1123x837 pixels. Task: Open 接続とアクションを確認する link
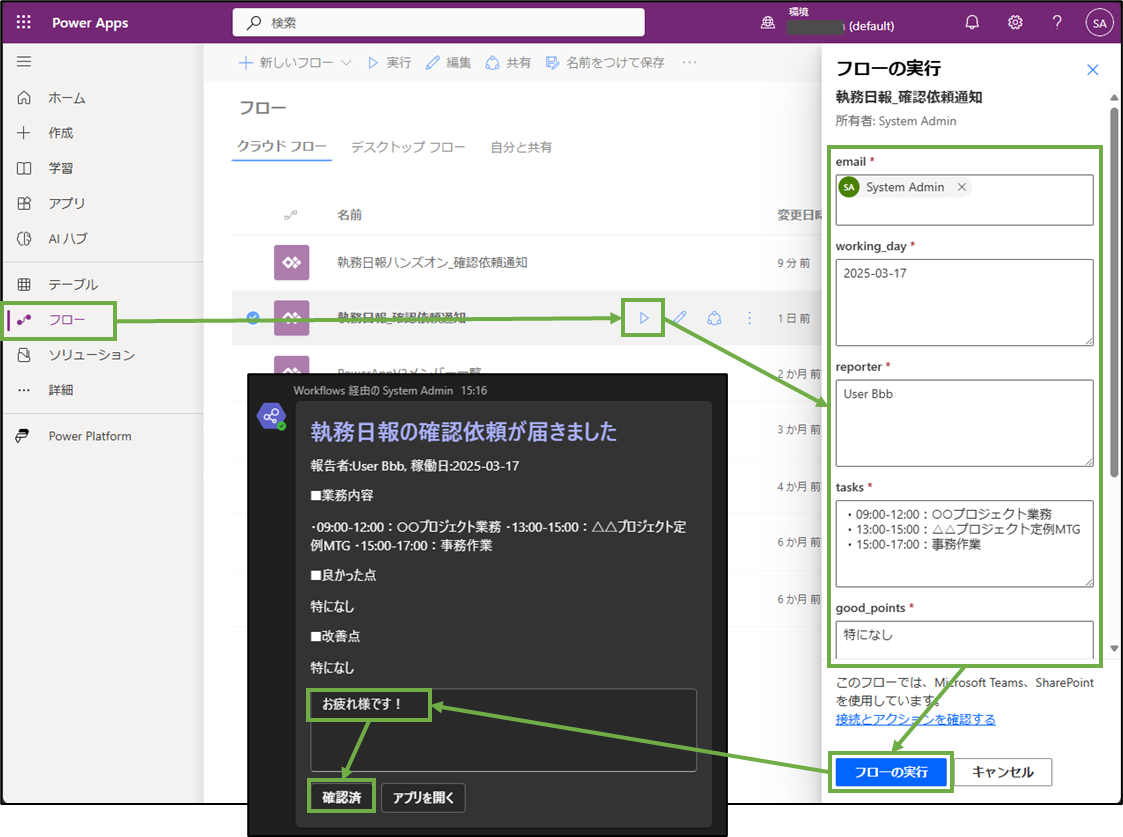pyautogui.click(x=915, y=720)
